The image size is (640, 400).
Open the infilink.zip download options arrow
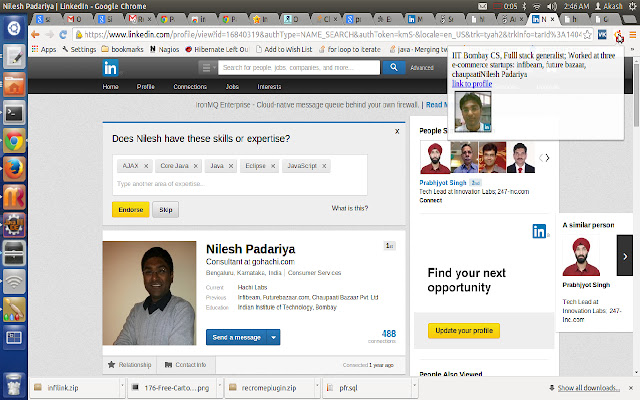coord(122,385)
